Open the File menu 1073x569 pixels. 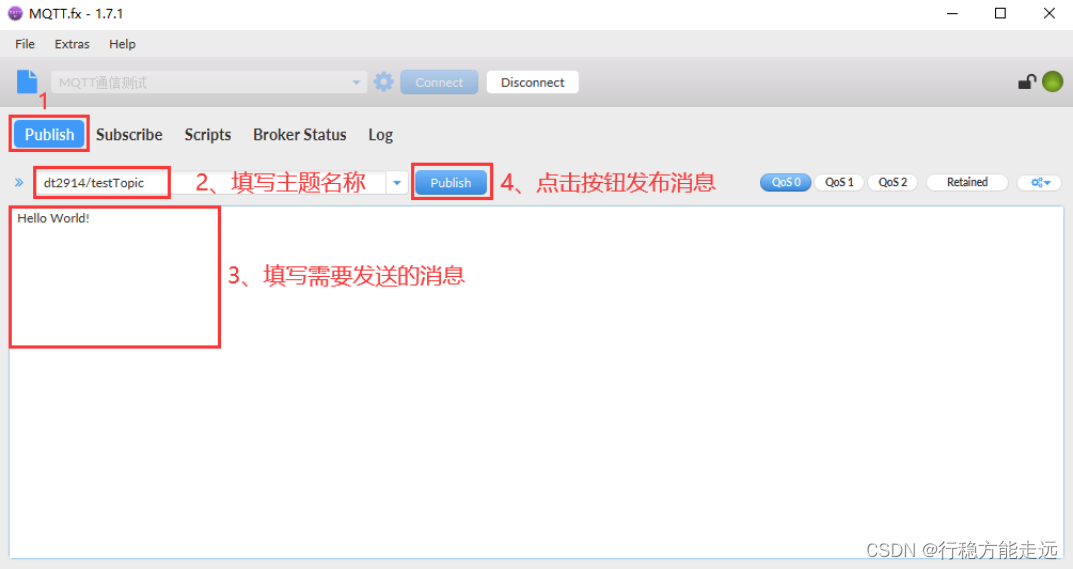(25, 44)
